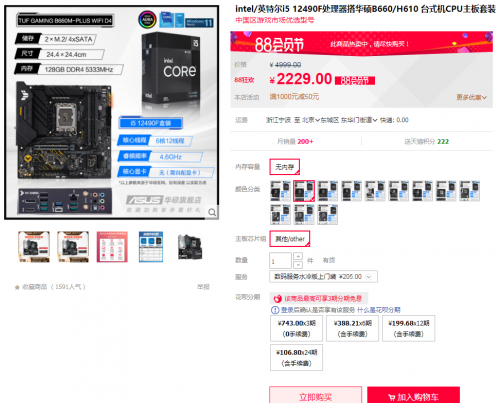Select the 无内存 memory option
Screen dimensions: 500x403
pyautogui.click(x=285, y=167)
